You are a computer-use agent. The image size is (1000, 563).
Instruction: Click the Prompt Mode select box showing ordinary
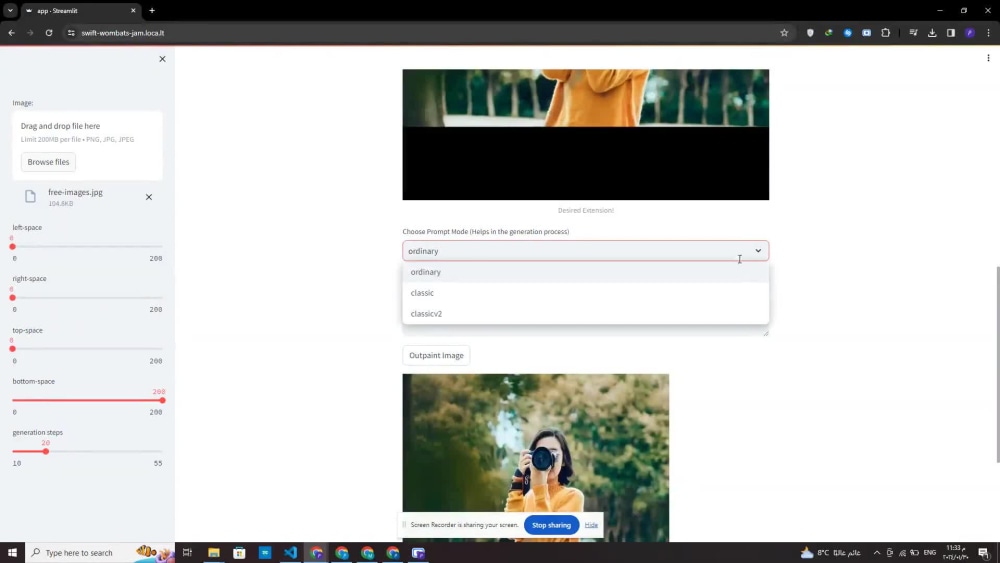coord(585,251)
